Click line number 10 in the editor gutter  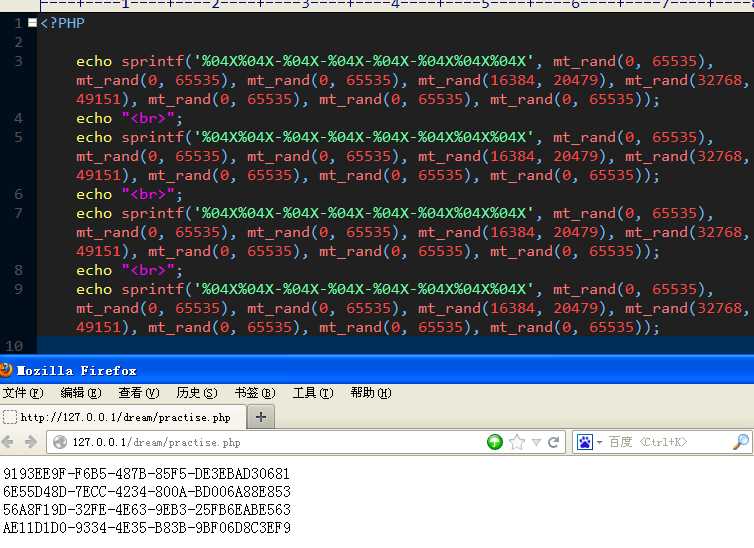coord(14,346)
